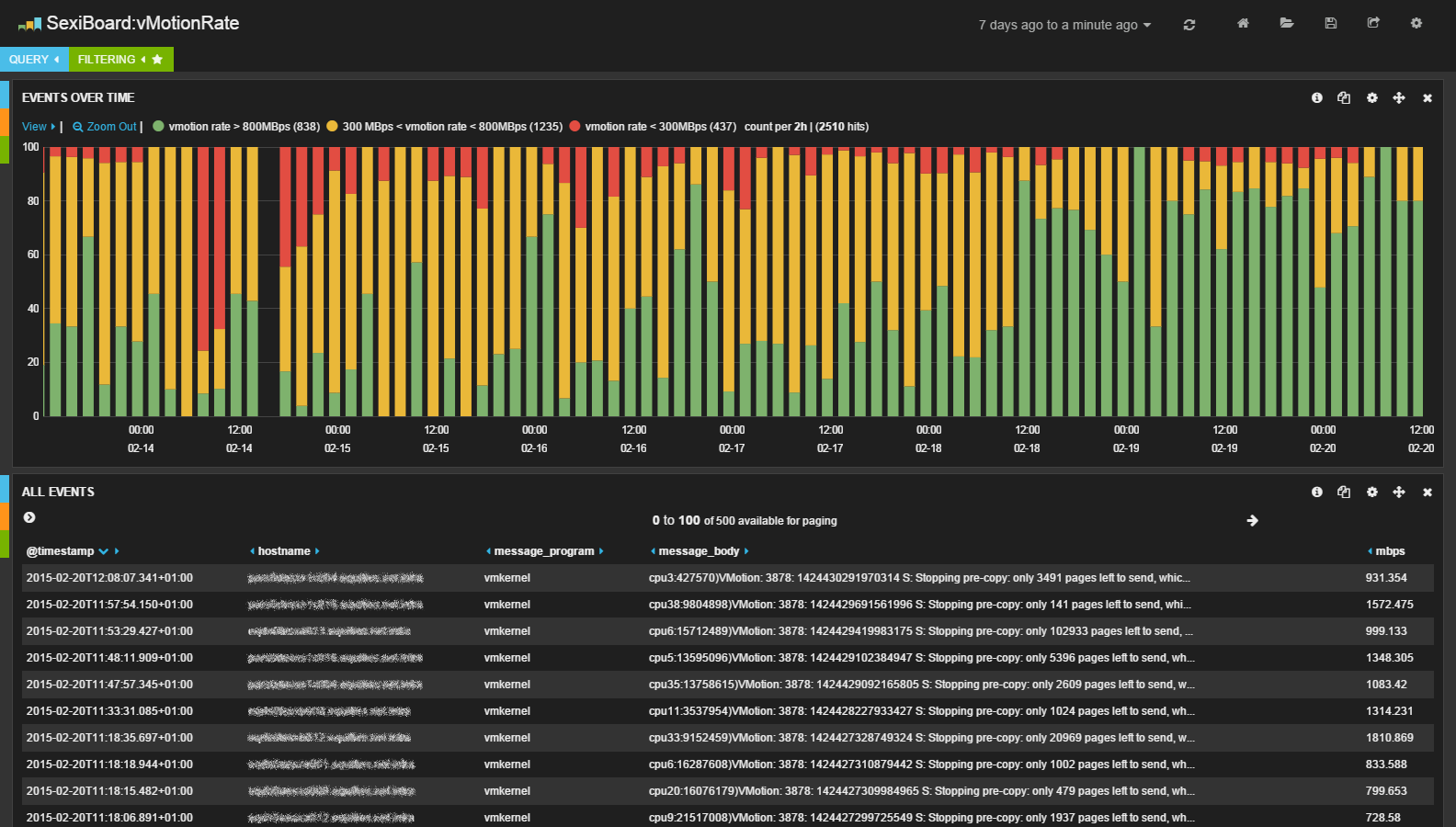Inspect Events Over Time panel query
The image size is (1456, 827).
tap(1344, 97)
